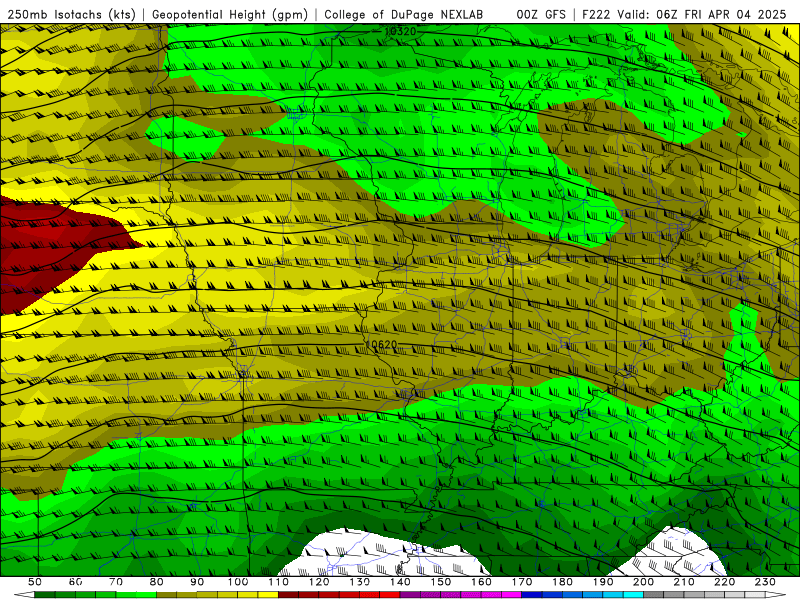
Task: Click the 200 value on the color scale
Action: click(x=643, y=582)
